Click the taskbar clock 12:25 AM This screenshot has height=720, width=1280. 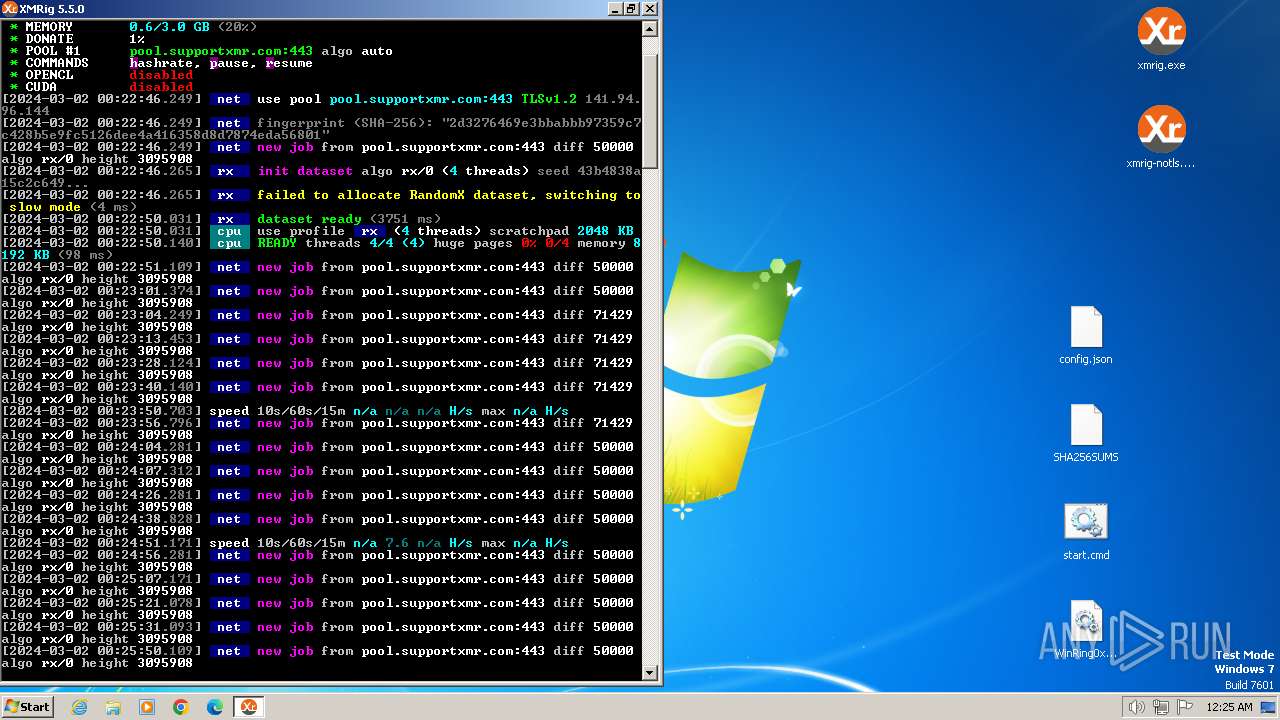[1229, 707]
